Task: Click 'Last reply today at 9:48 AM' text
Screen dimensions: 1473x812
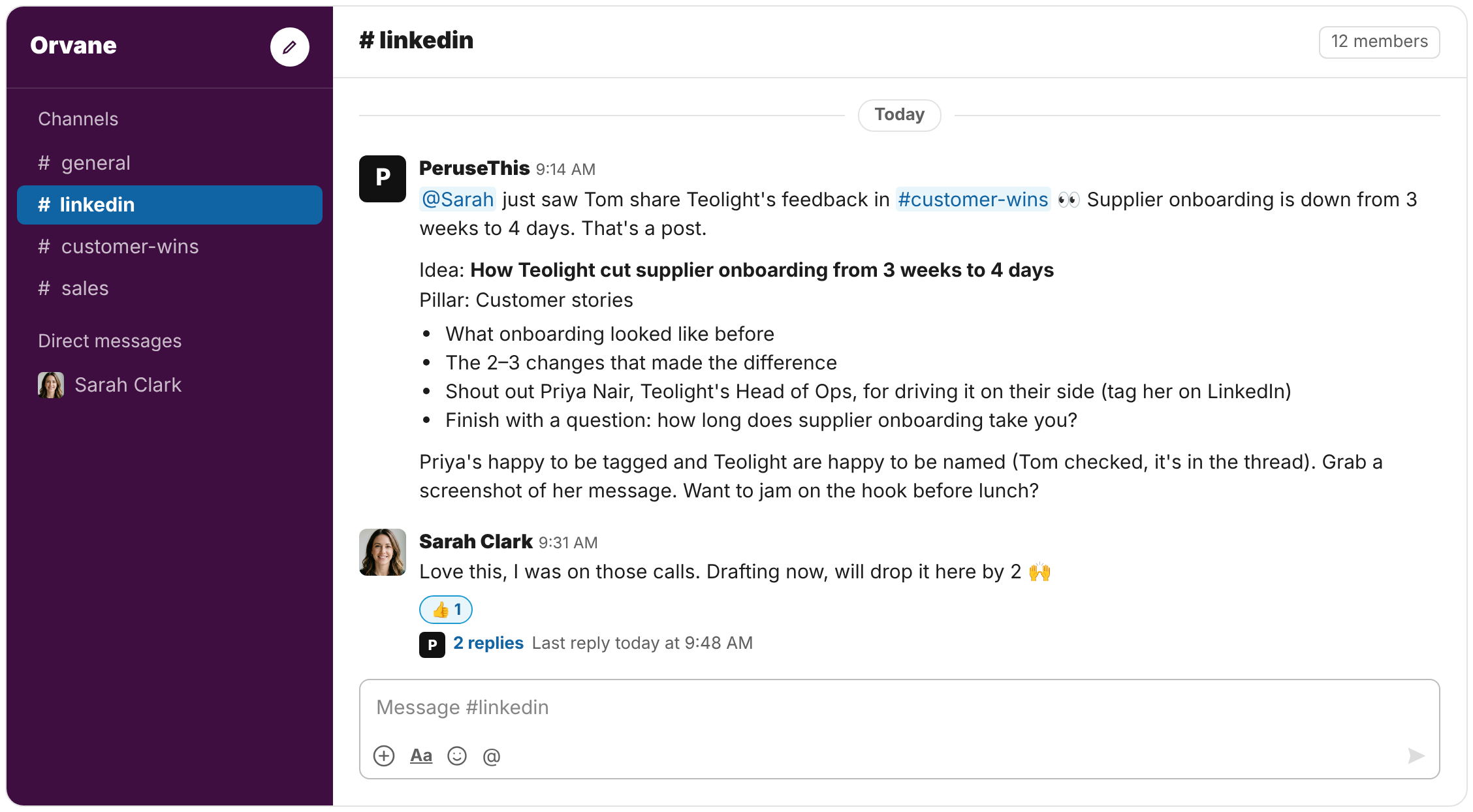Action: [x=642, y=643]
